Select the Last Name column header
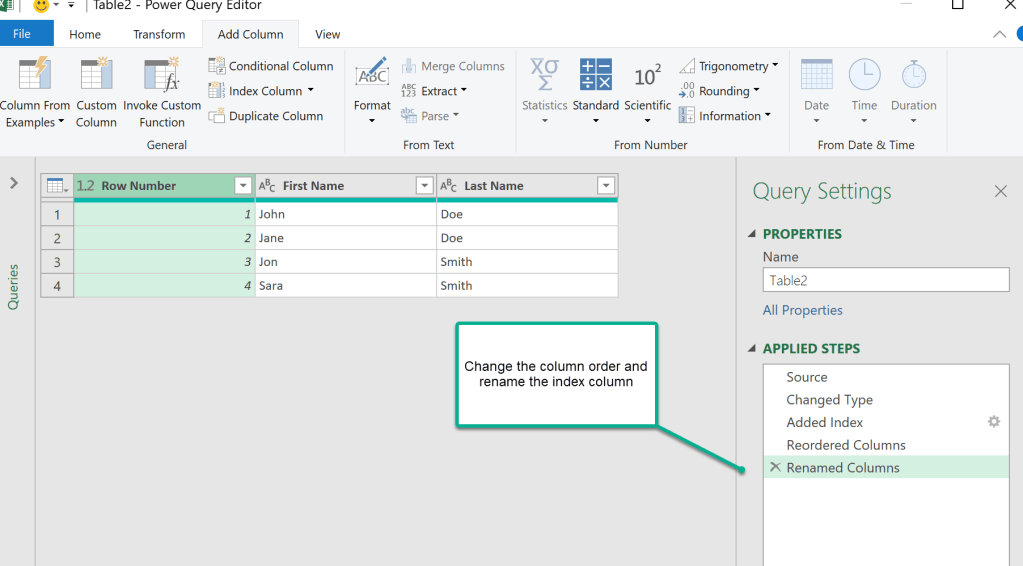This screenshot has height=566, width=1023. tap(527, 186)
